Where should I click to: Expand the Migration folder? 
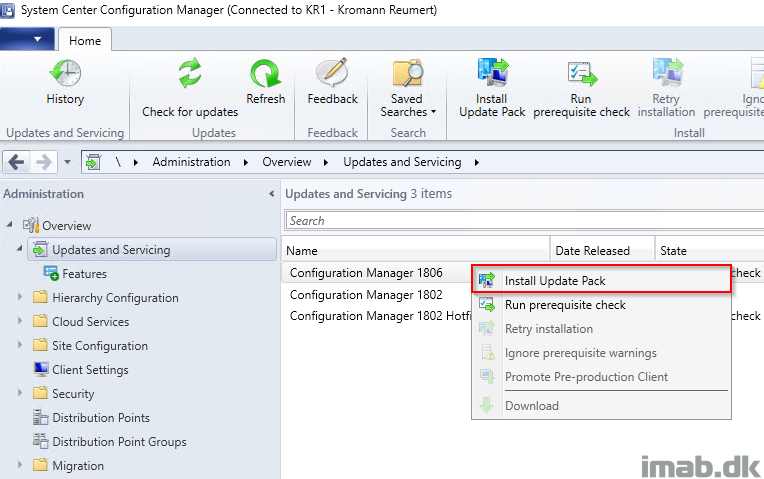20,464
